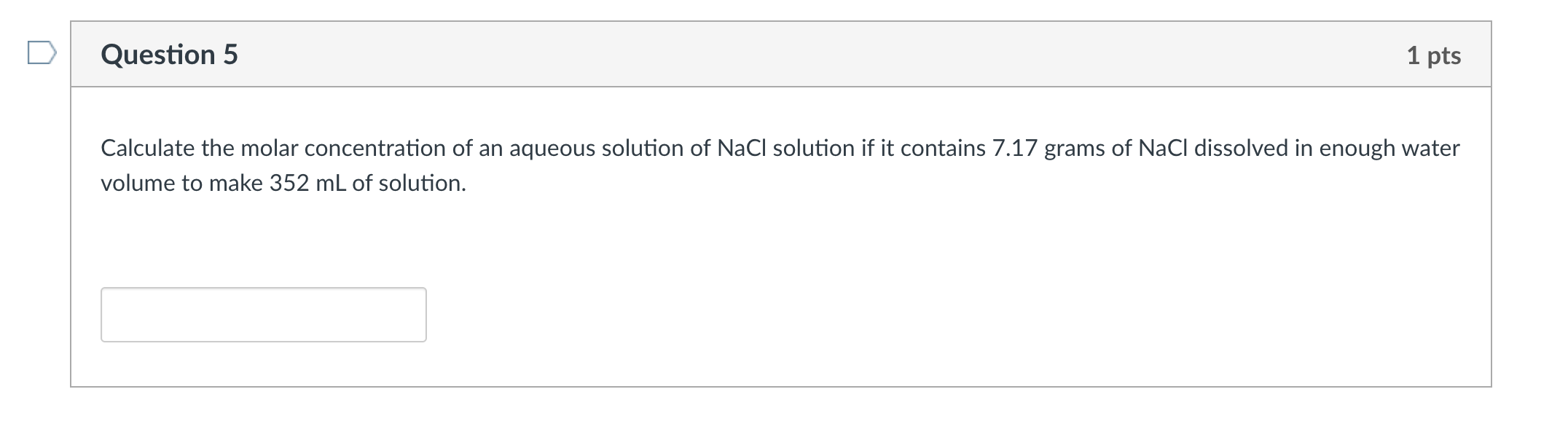The image size is (1568, 424).
Task: Click the gray question header bar
Action: click(x=780, y=55)
